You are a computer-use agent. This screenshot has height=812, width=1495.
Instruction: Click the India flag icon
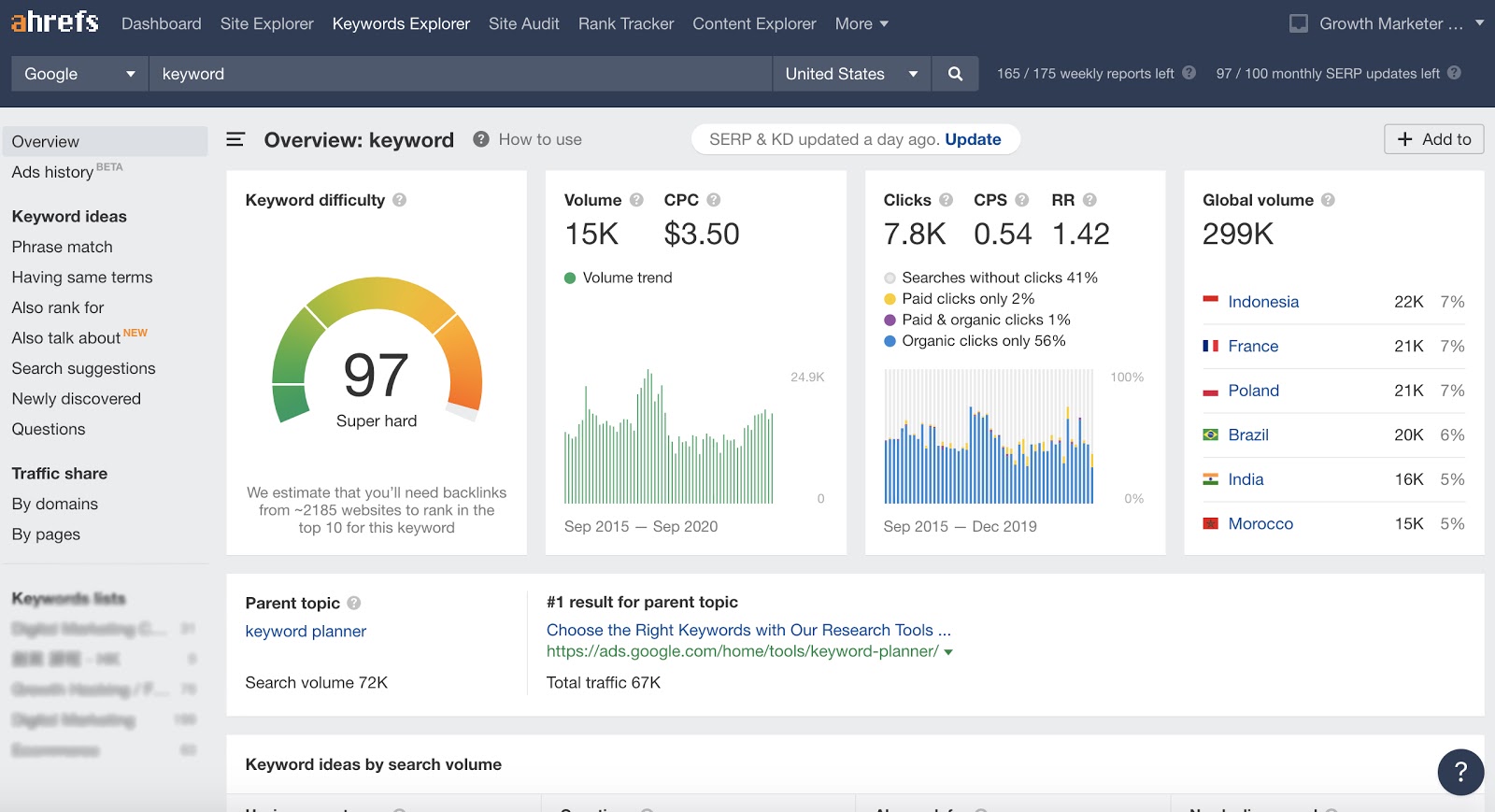(1210, 479)
